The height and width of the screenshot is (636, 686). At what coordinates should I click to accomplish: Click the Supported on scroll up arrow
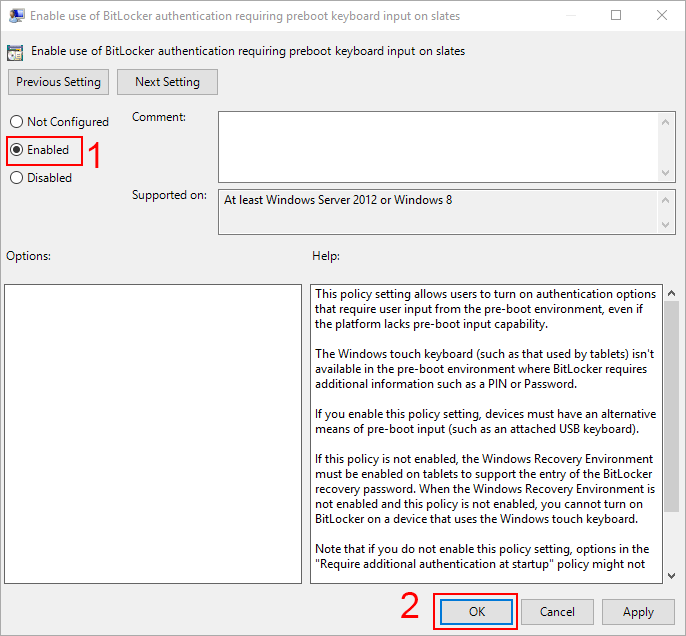click(665, 200)
